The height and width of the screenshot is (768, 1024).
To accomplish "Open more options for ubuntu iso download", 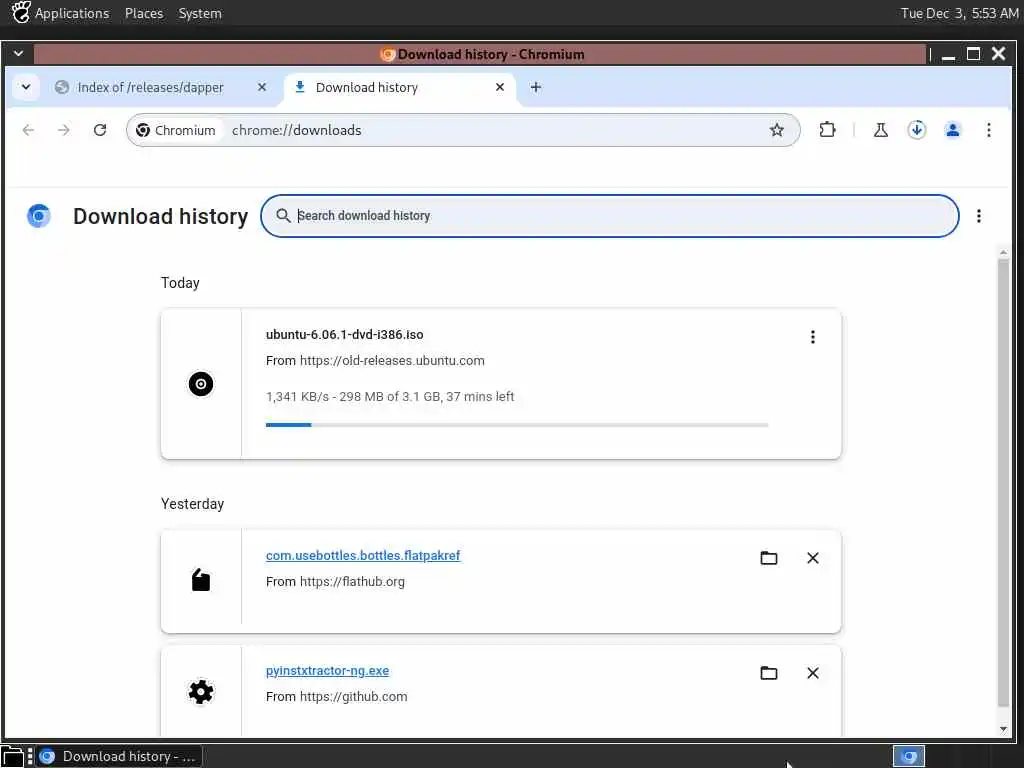I will 812,337.
